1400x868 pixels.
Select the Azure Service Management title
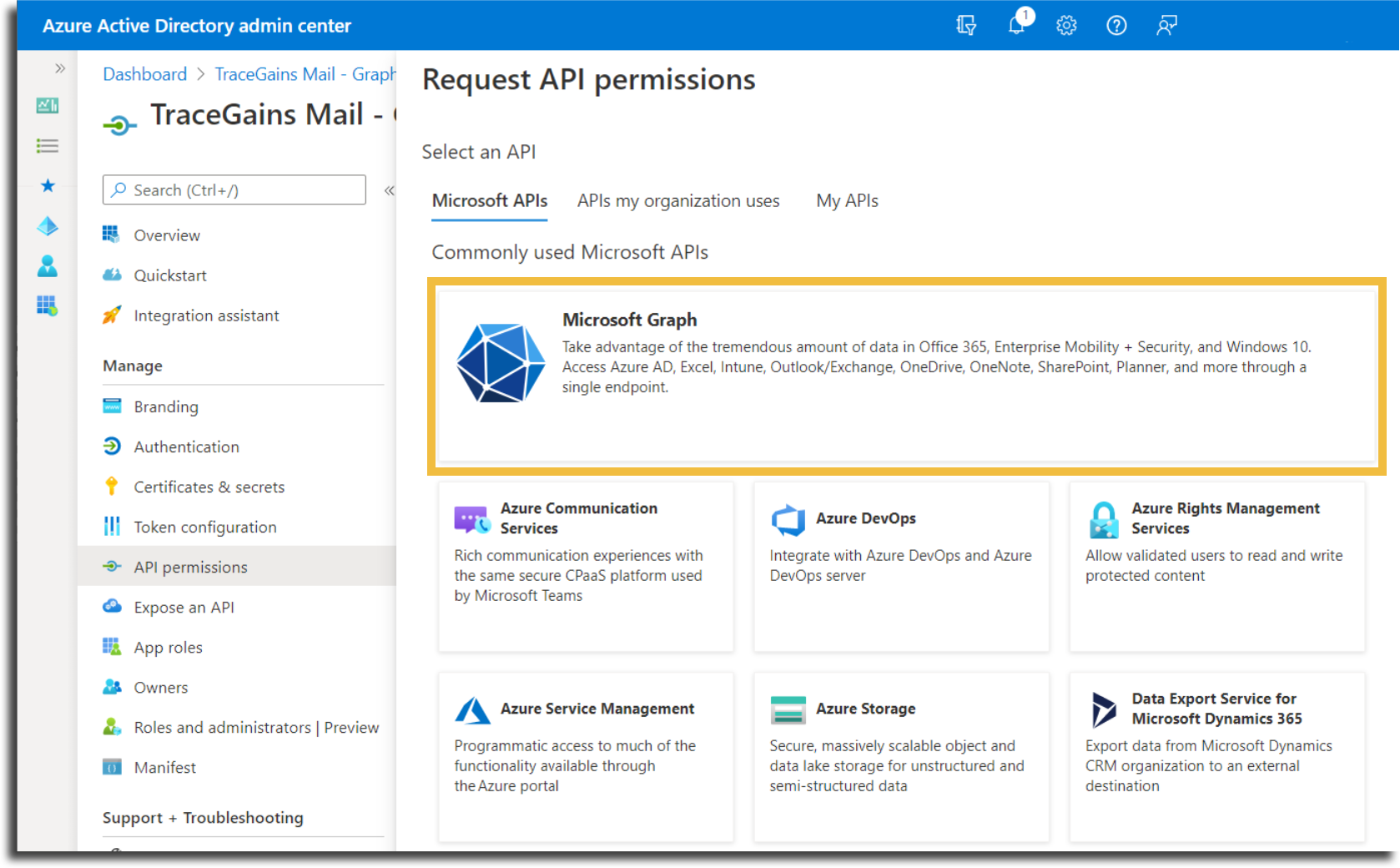tap(597, 709)
